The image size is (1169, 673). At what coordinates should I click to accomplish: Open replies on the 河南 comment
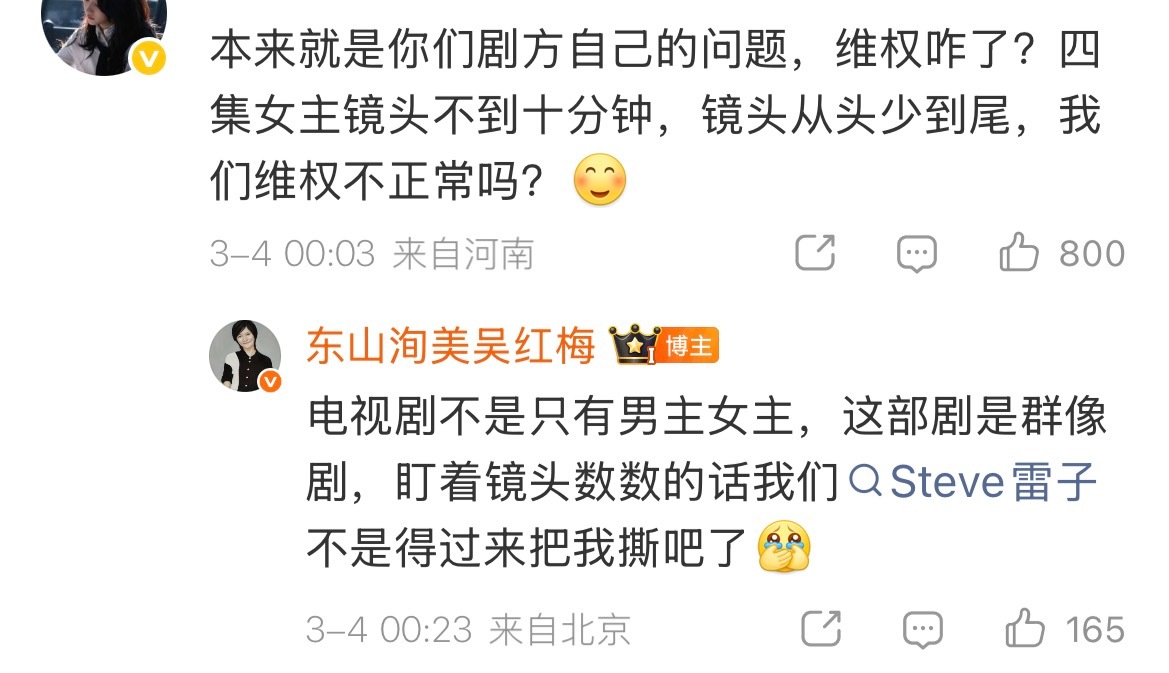[916, 253]
